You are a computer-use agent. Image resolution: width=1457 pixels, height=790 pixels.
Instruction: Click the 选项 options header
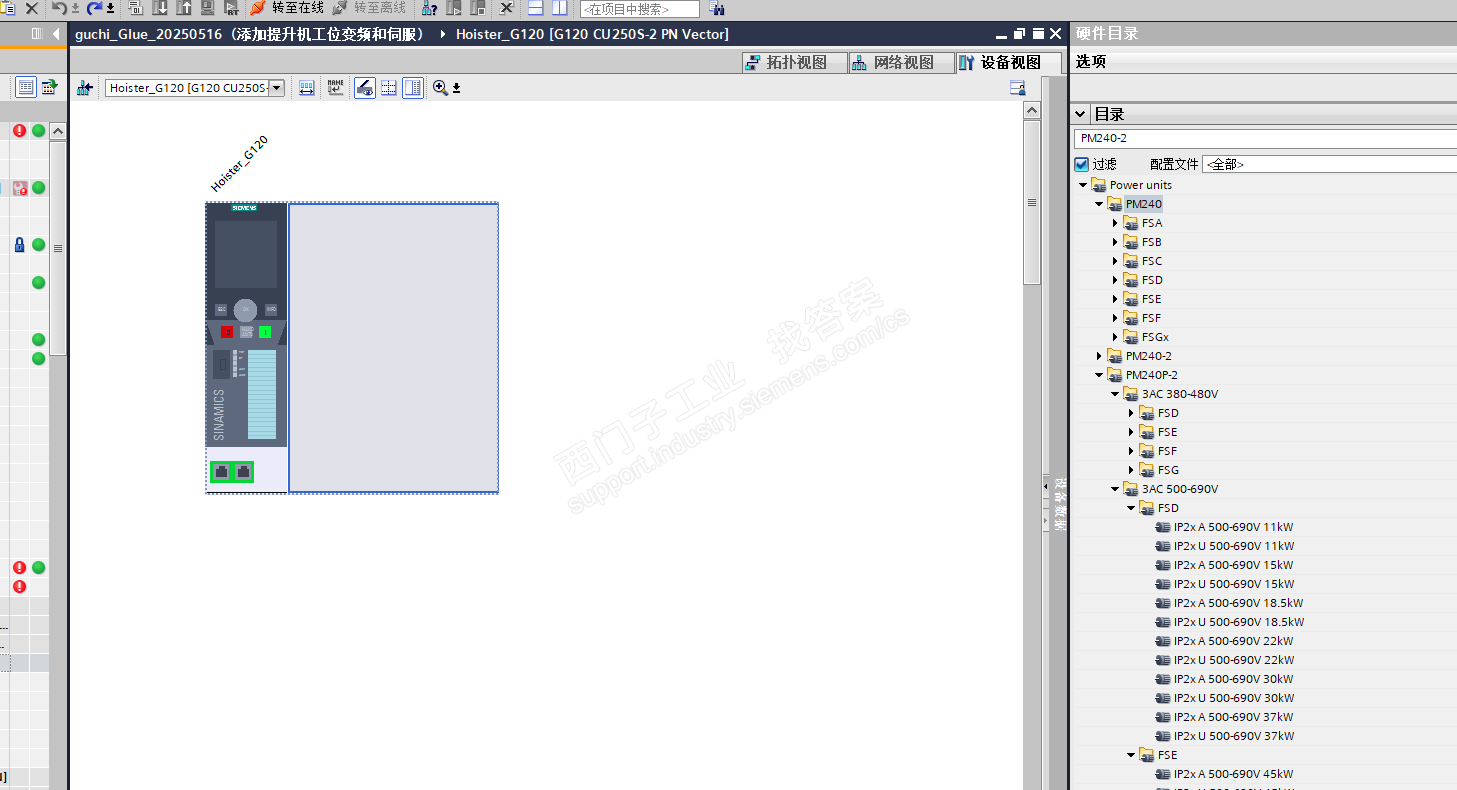(x=1091, y=62)
